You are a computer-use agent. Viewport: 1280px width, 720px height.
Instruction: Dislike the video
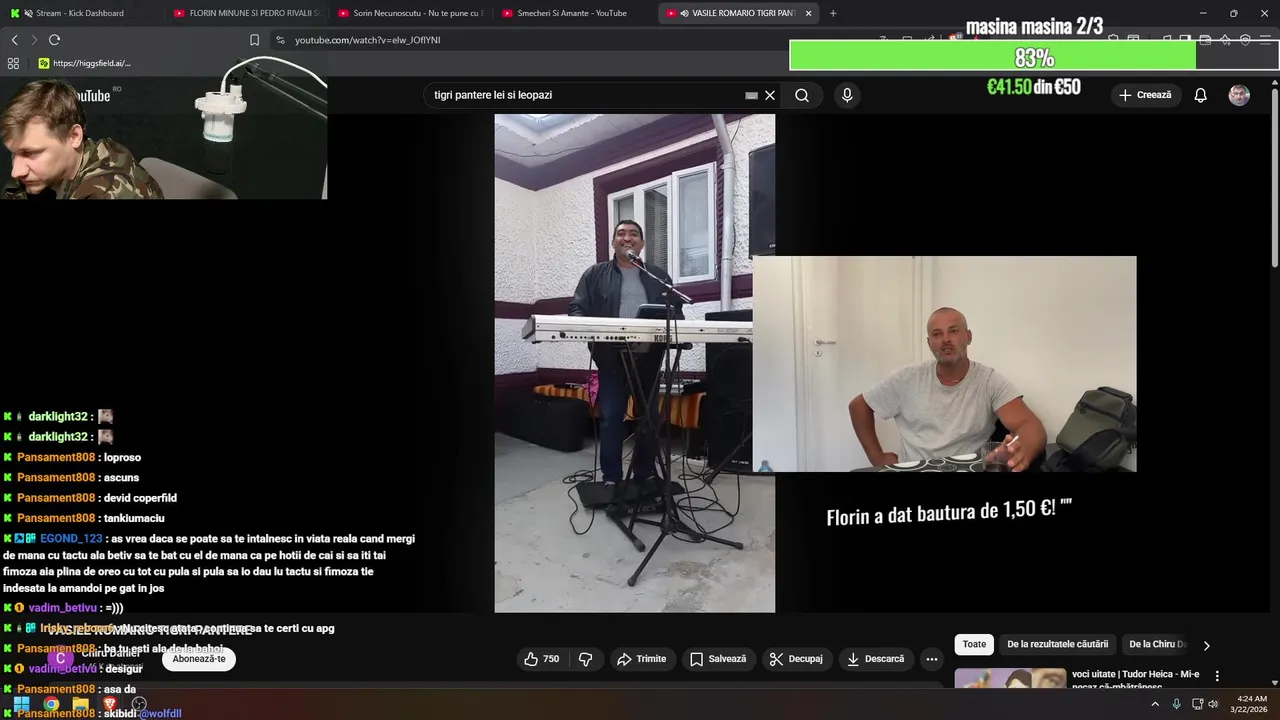click(586, 659)
